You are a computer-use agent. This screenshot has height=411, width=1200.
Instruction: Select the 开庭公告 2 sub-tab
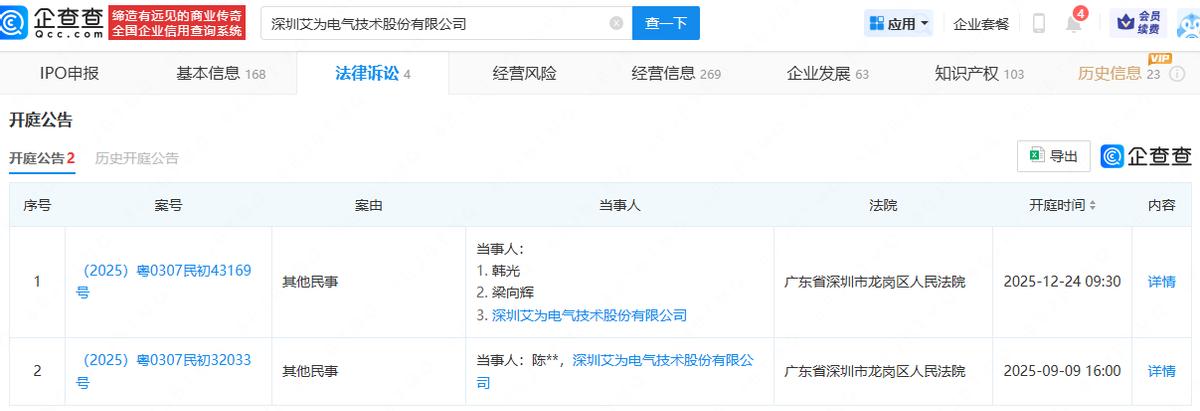[42, 158]
